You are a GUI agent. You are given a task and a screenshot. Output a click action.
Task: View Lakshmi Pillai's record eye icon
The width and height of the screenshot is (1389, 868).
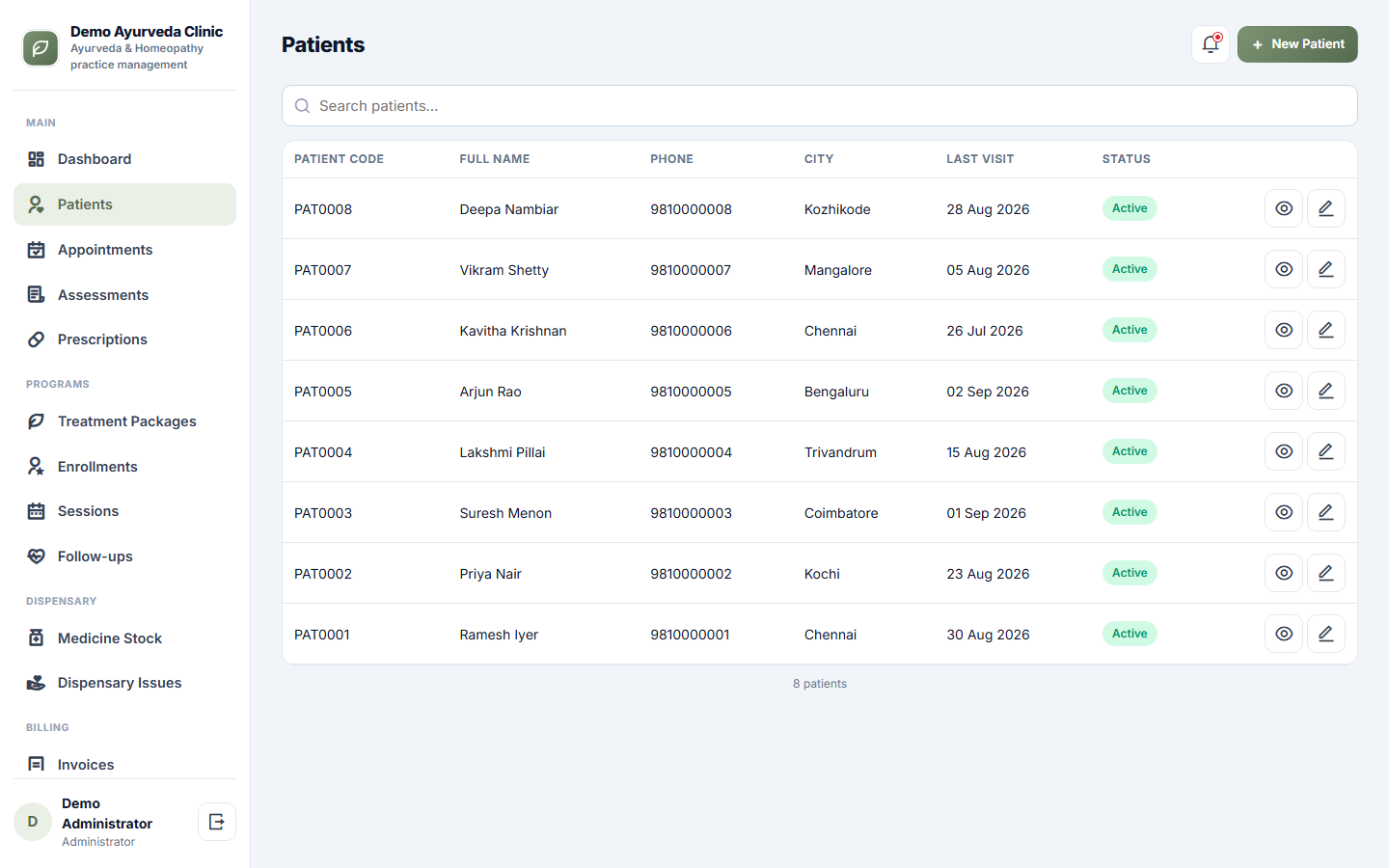tap(1284, 451)
